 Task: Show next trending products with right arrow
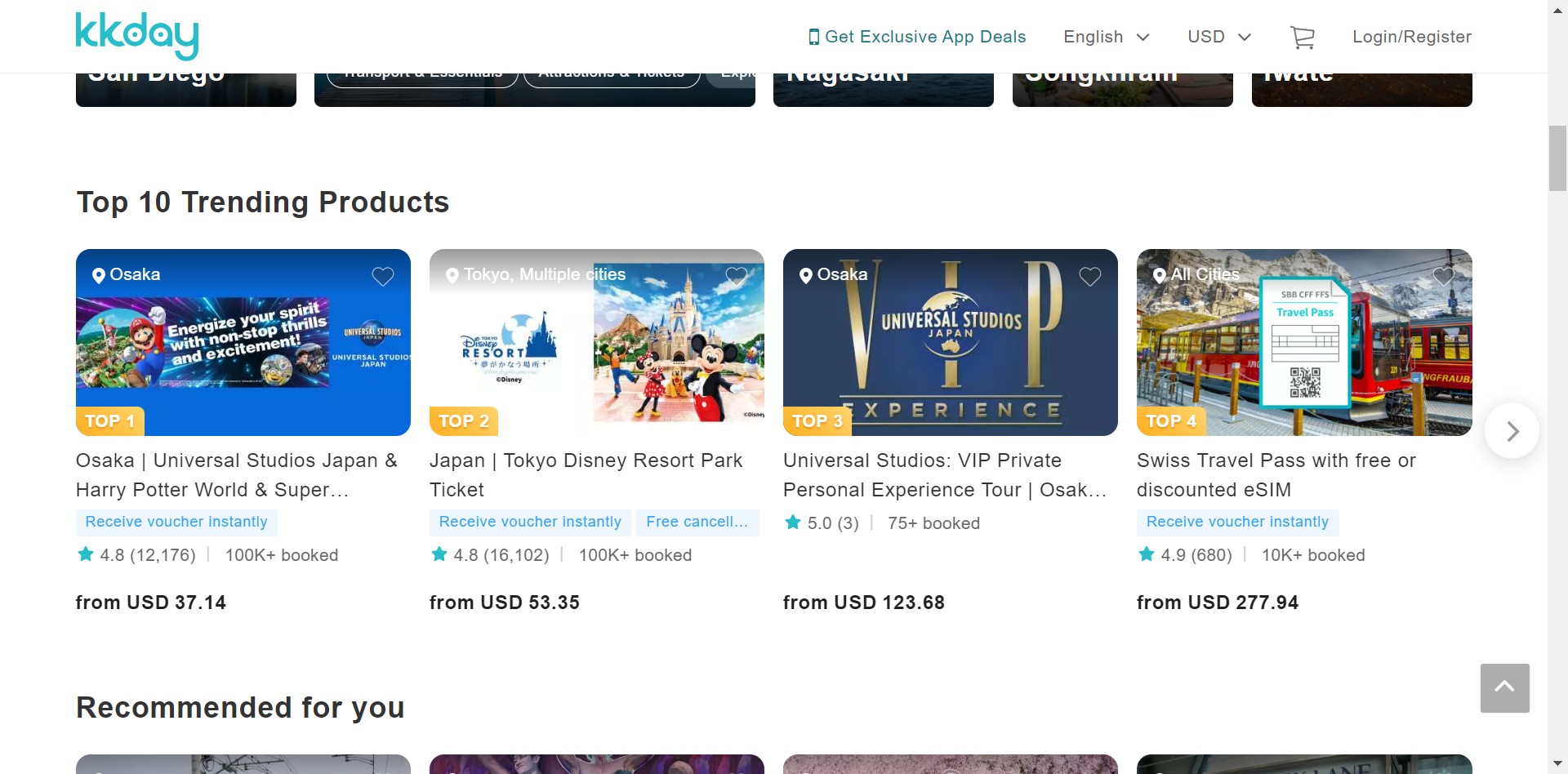click(x=1512, y=431)
